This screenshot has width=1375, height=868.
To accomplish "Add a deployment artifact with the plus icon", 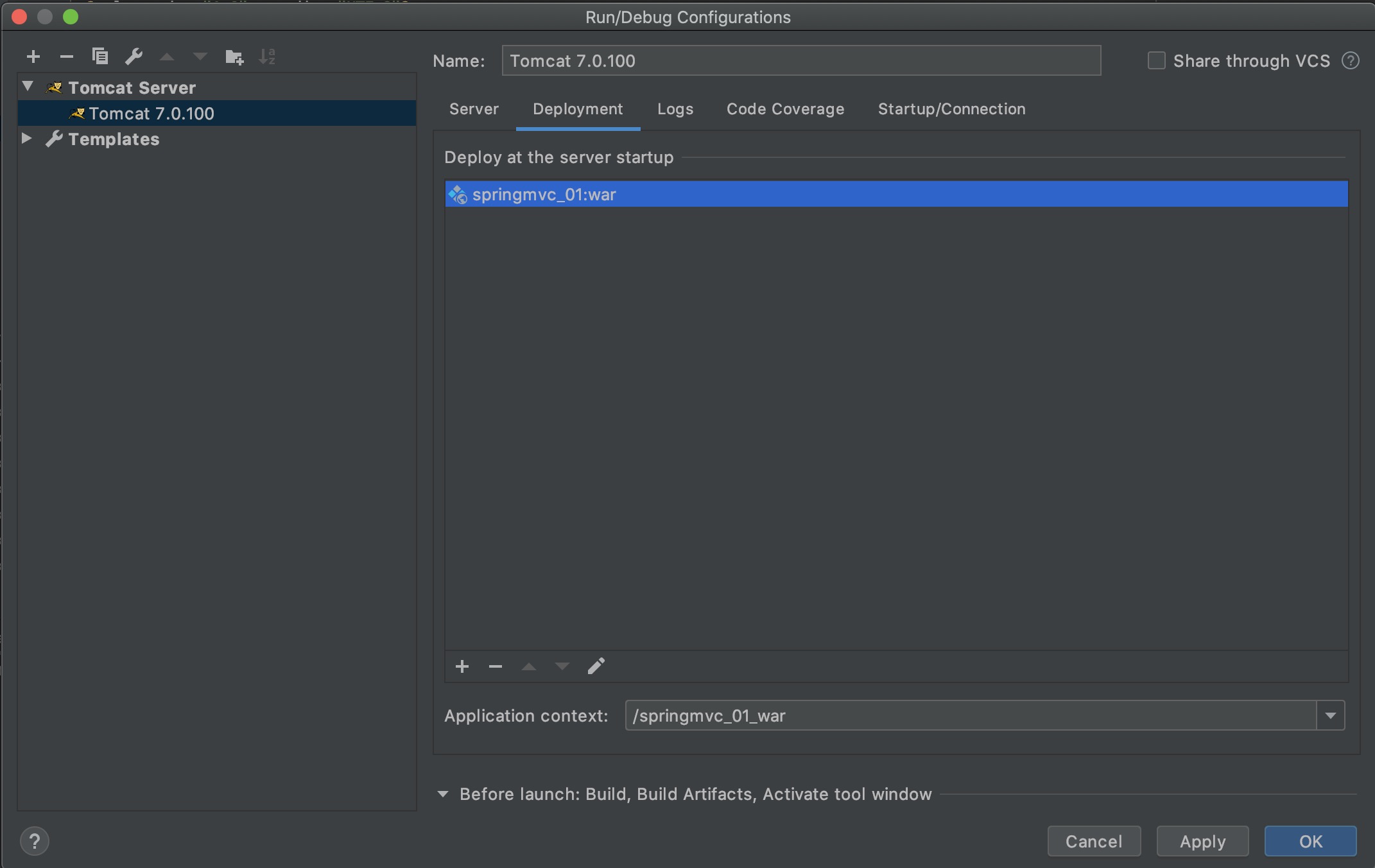I will coord(462,666).
